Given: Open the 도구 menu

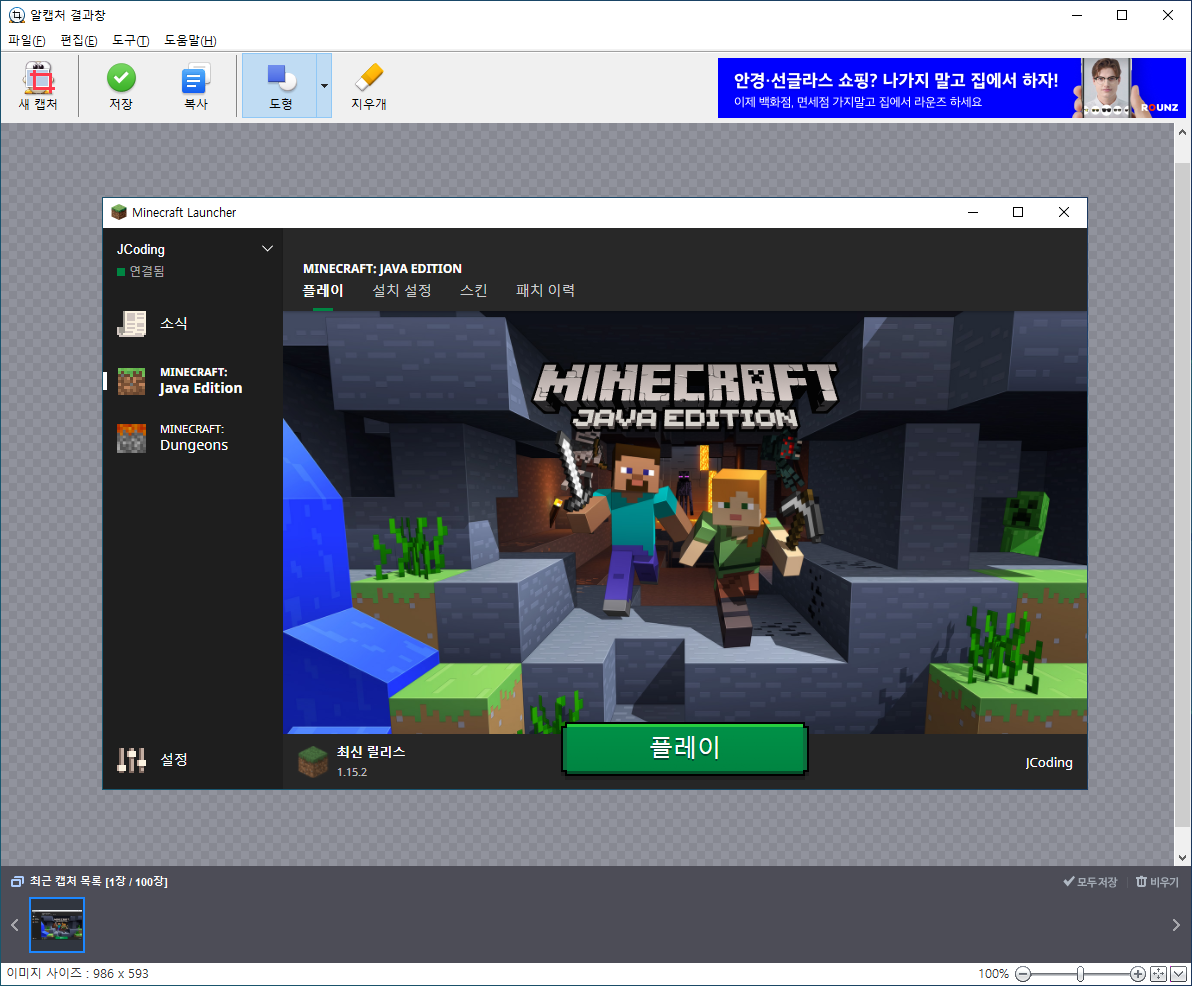Looking at the screenshot, I should tap(131, 40).
